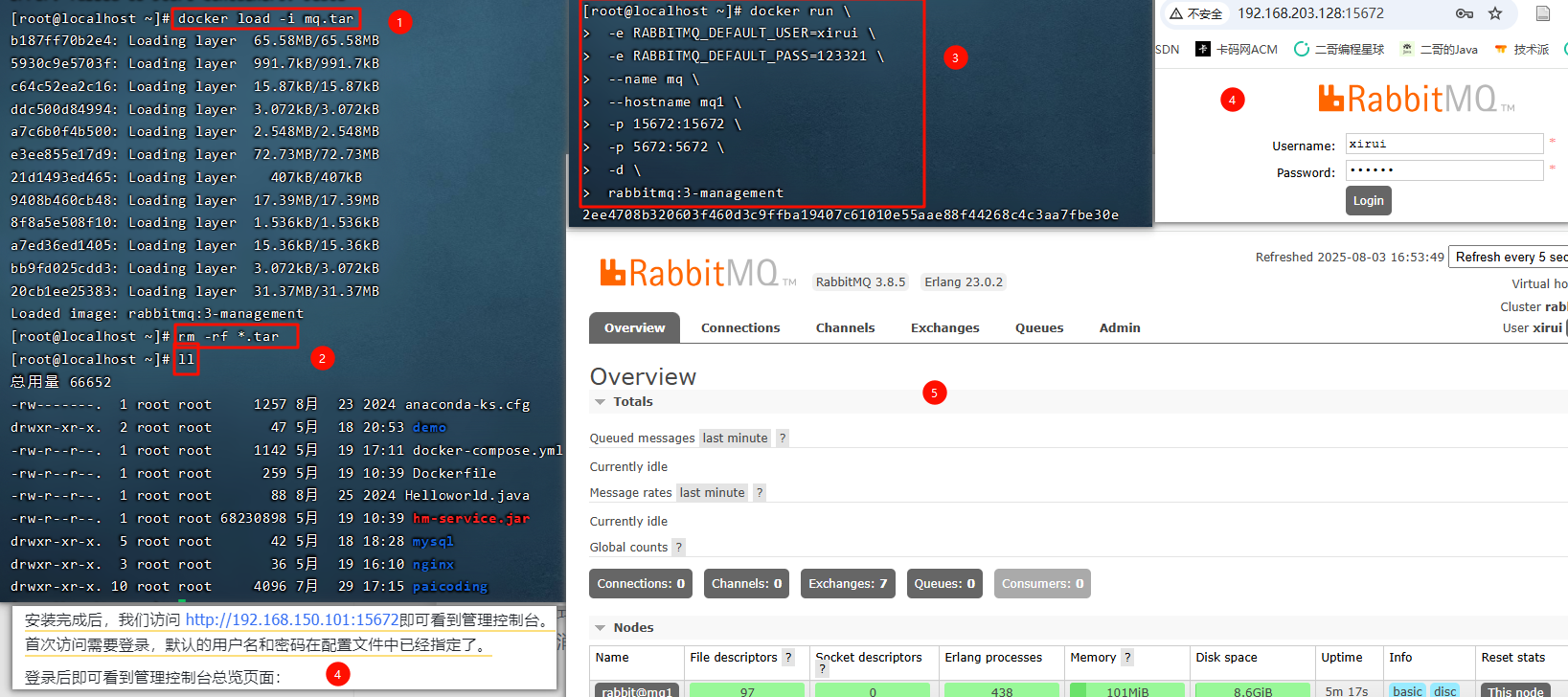Click the RabbitMQ 3.8.5 version label
Image resolution: width=1568 pixels, height=697 pixels.
tap(860, 281)
